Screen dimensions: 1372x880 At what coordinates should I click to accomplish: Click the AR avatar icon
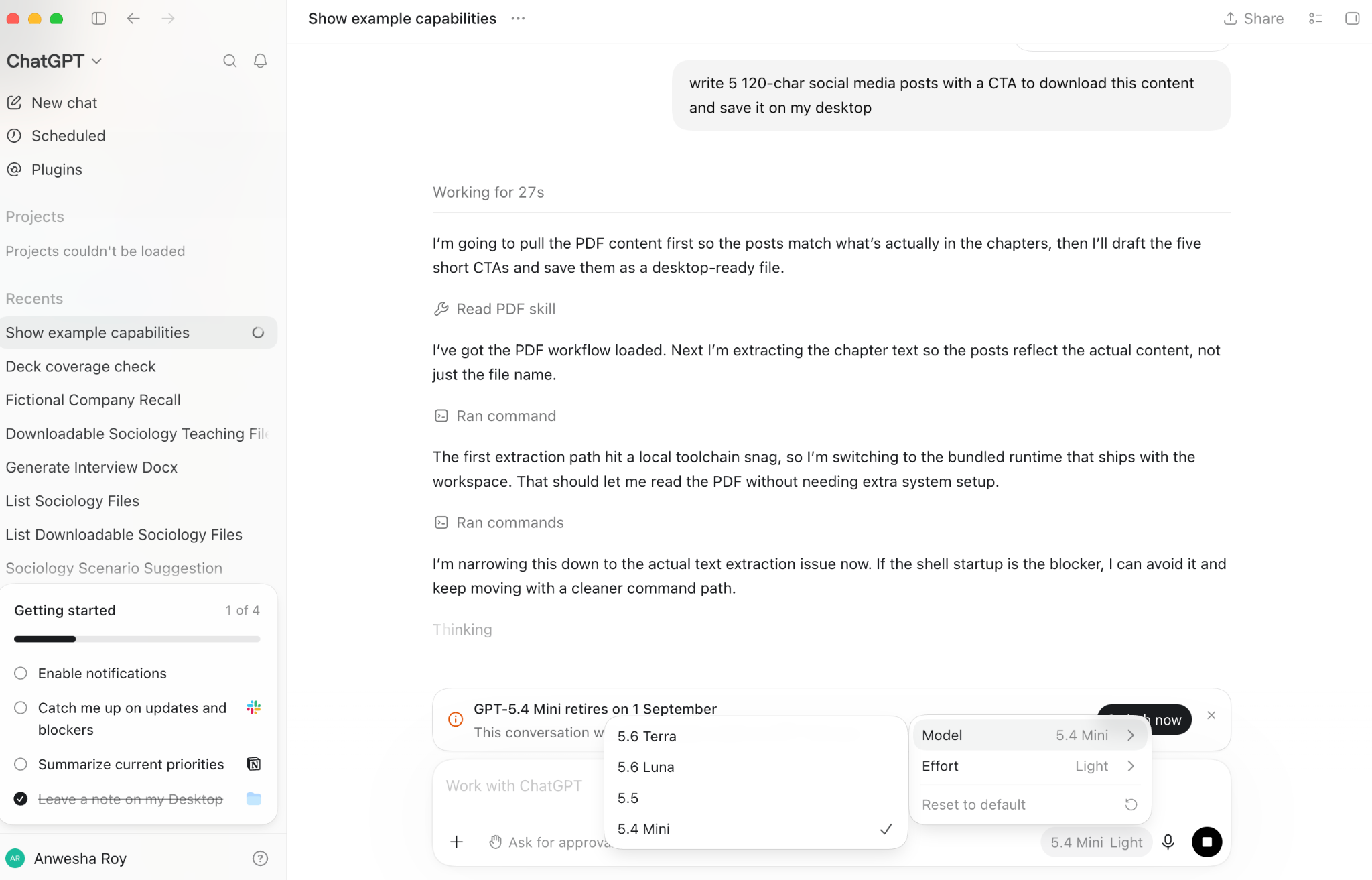point(15,859)
